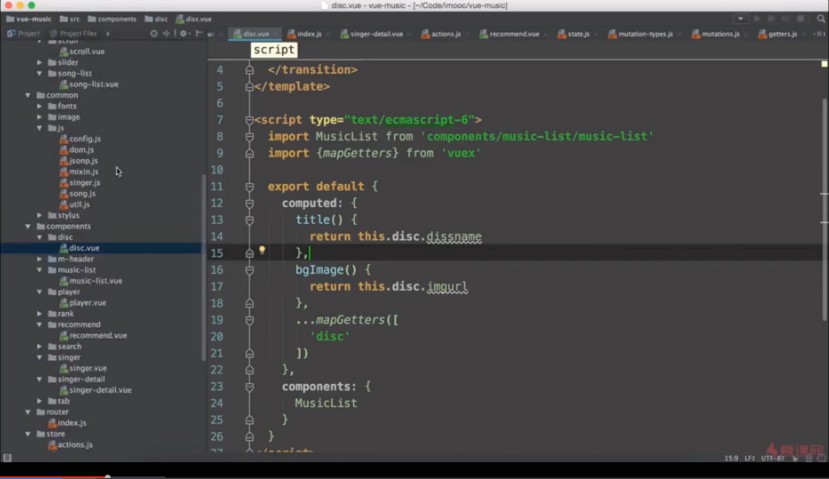Toggle fold marker at line 7 script tag

tap(250, 120)
